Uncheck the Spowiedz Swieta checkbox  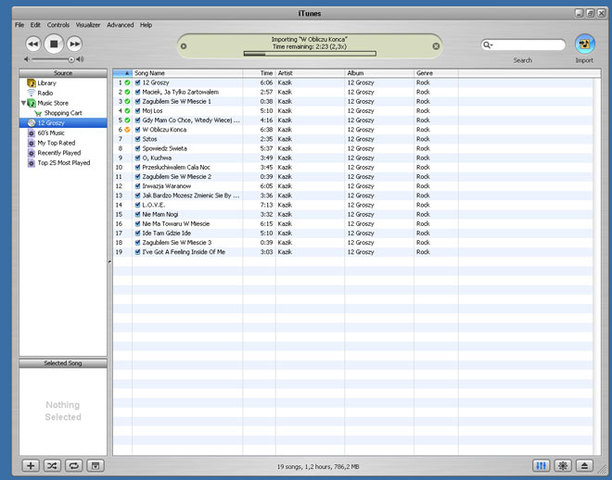[x=137, y=148]
